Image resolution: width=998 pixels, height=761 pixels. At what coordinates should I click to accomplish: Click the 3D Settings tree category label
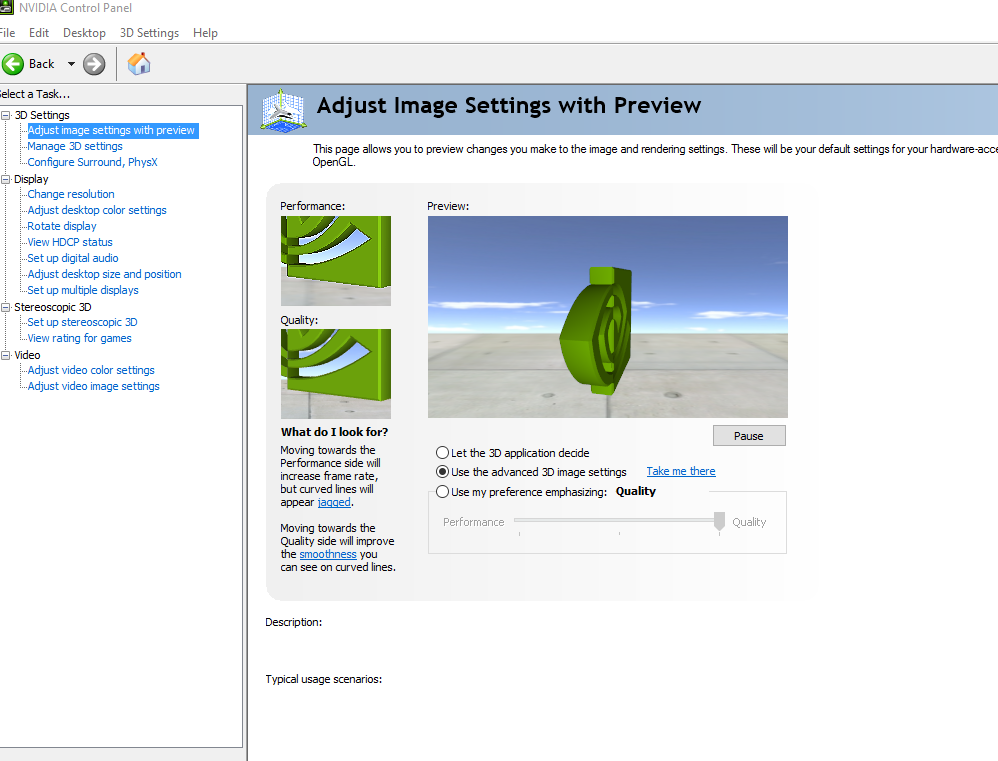coord(42,115)
